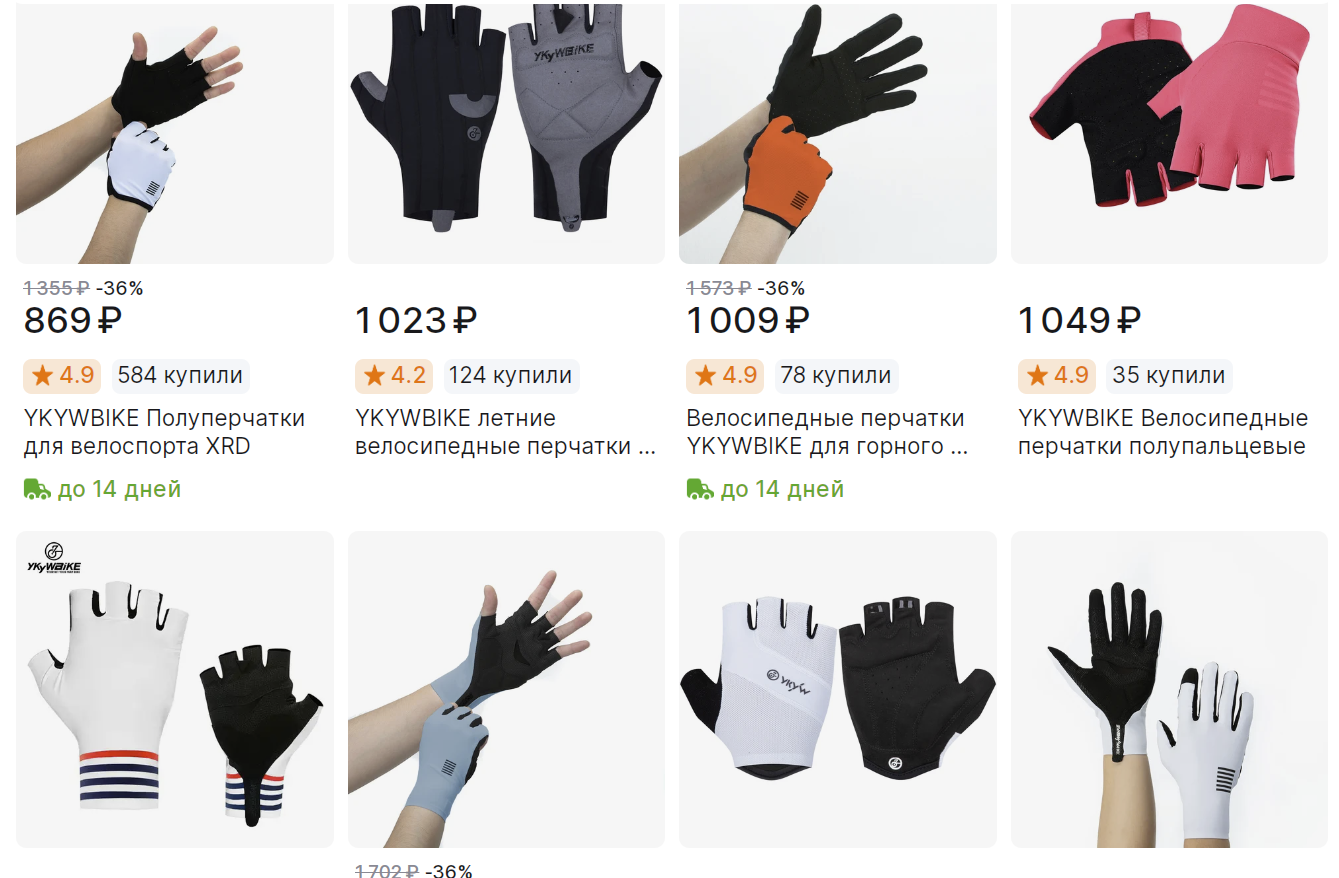Viewport: 1339px width, 878px height.
Task: Open YKYWBIKE Полуперчатки для велоспорта XRD listing
Action: tap(164, 432)
